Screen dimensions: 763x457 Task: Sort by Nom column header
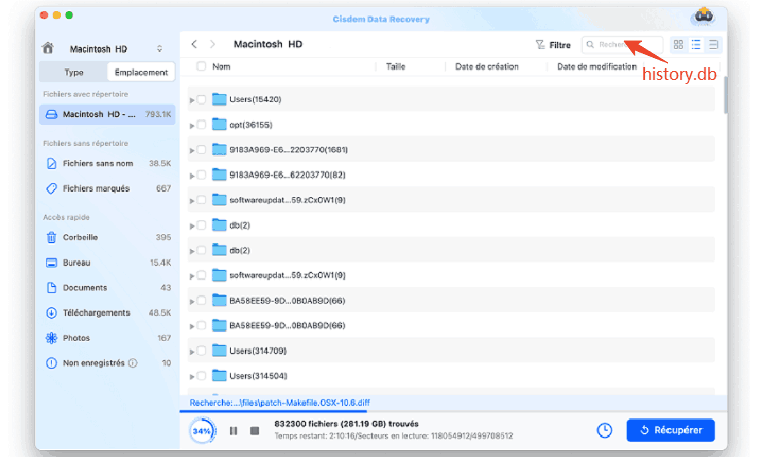coord(221,67)
